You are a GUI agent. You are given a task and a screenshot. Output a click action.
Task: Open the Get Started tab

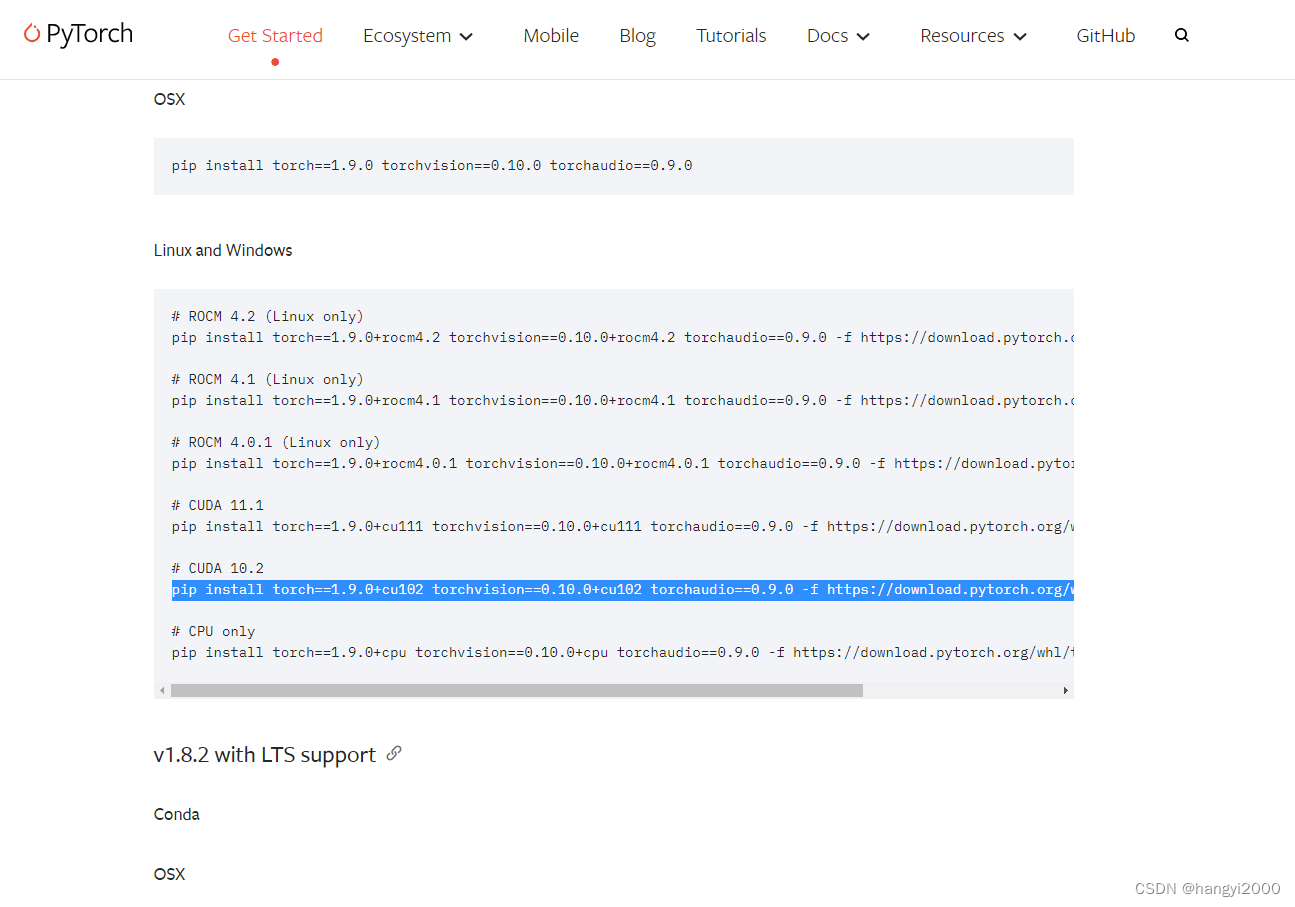click(x=275, y=35)
